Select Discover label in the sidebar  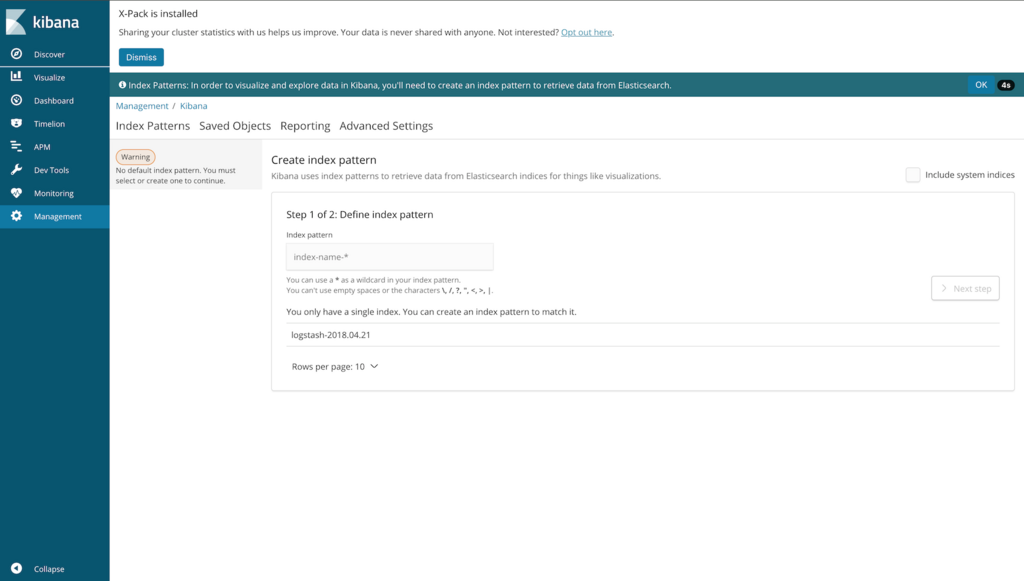click(x=49, y=54)
